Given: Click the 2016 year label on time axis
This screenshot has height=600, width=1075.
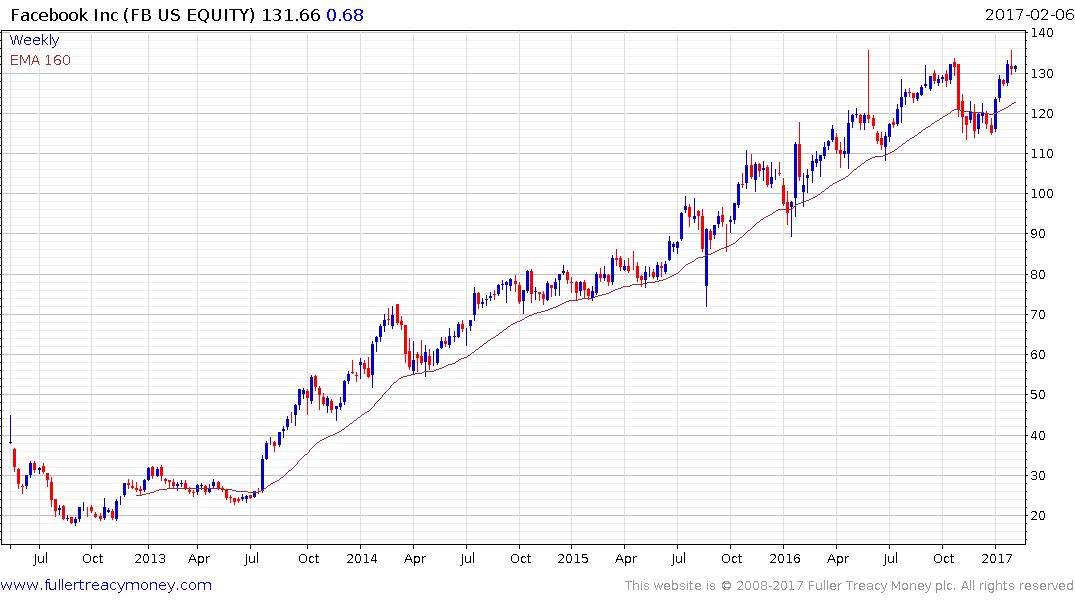Looking at the screenshot, I should [784, 558].
